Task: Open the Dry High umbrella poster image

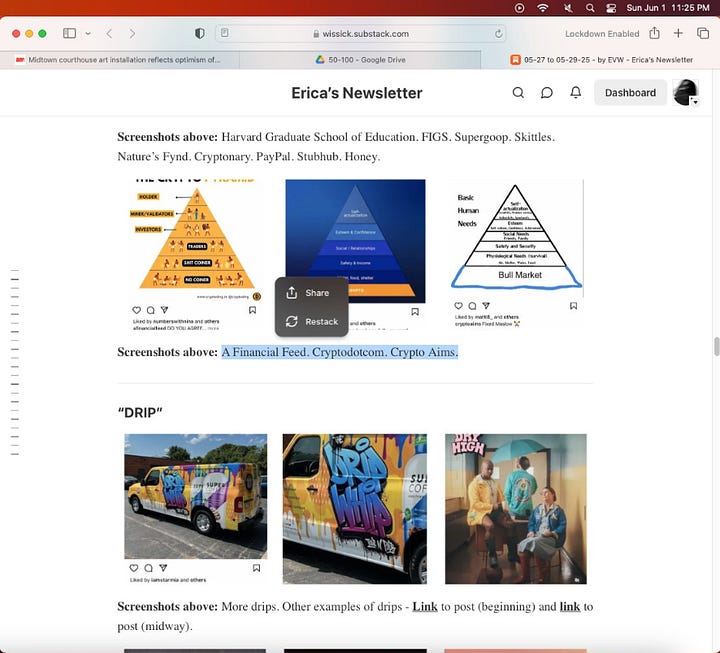Action: [x=516, y=509]
